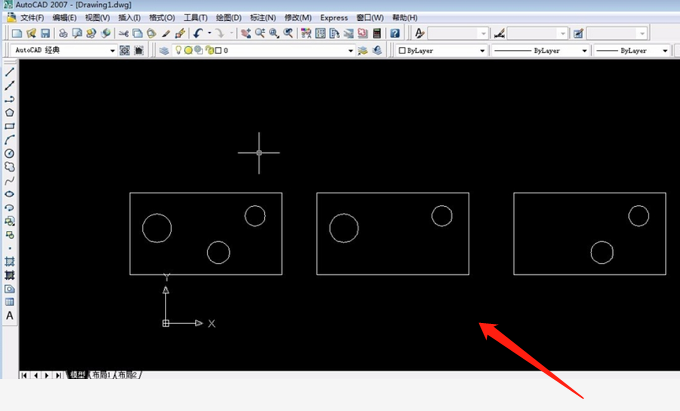Click the Make Block tool
This screenshot has width=680, height=411.
(x=10, y=235)
